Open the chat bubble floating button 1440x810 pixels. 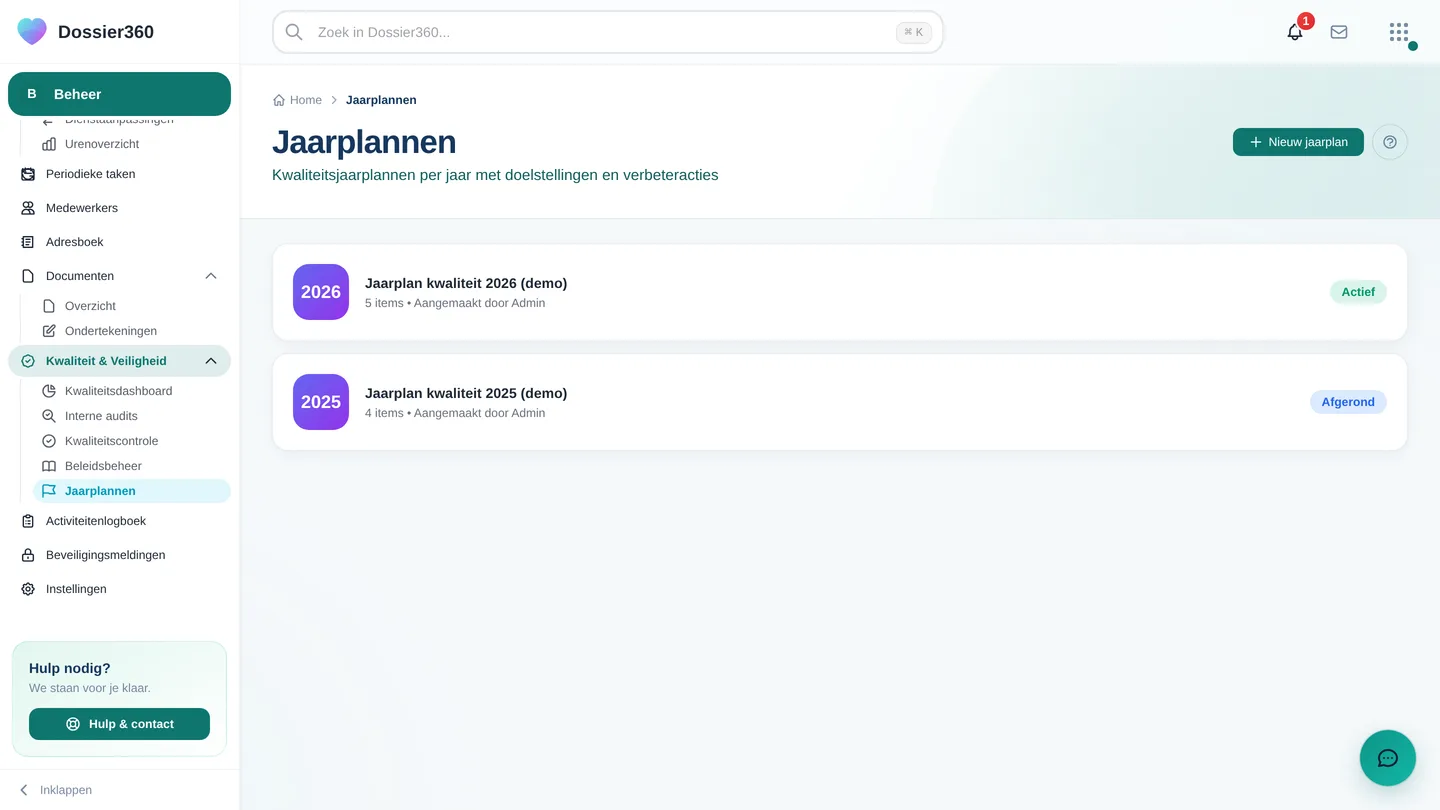[1388, 758]
